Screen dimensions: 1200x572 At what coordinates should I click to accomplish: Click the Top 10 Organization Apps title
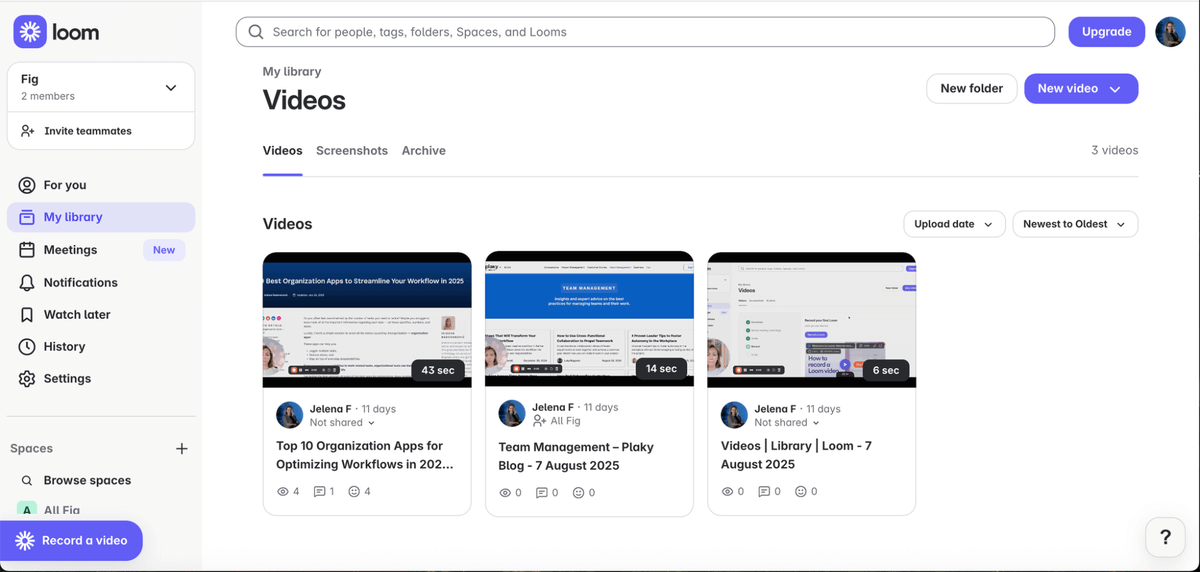pos(364,455)
